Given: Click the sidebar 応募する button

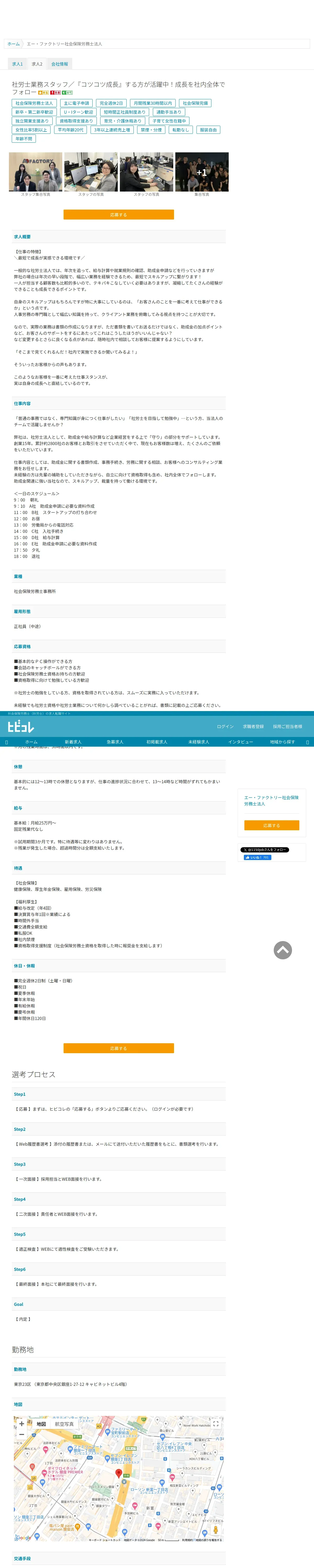Looking at the screenshot, I should (x=271, y=825).
